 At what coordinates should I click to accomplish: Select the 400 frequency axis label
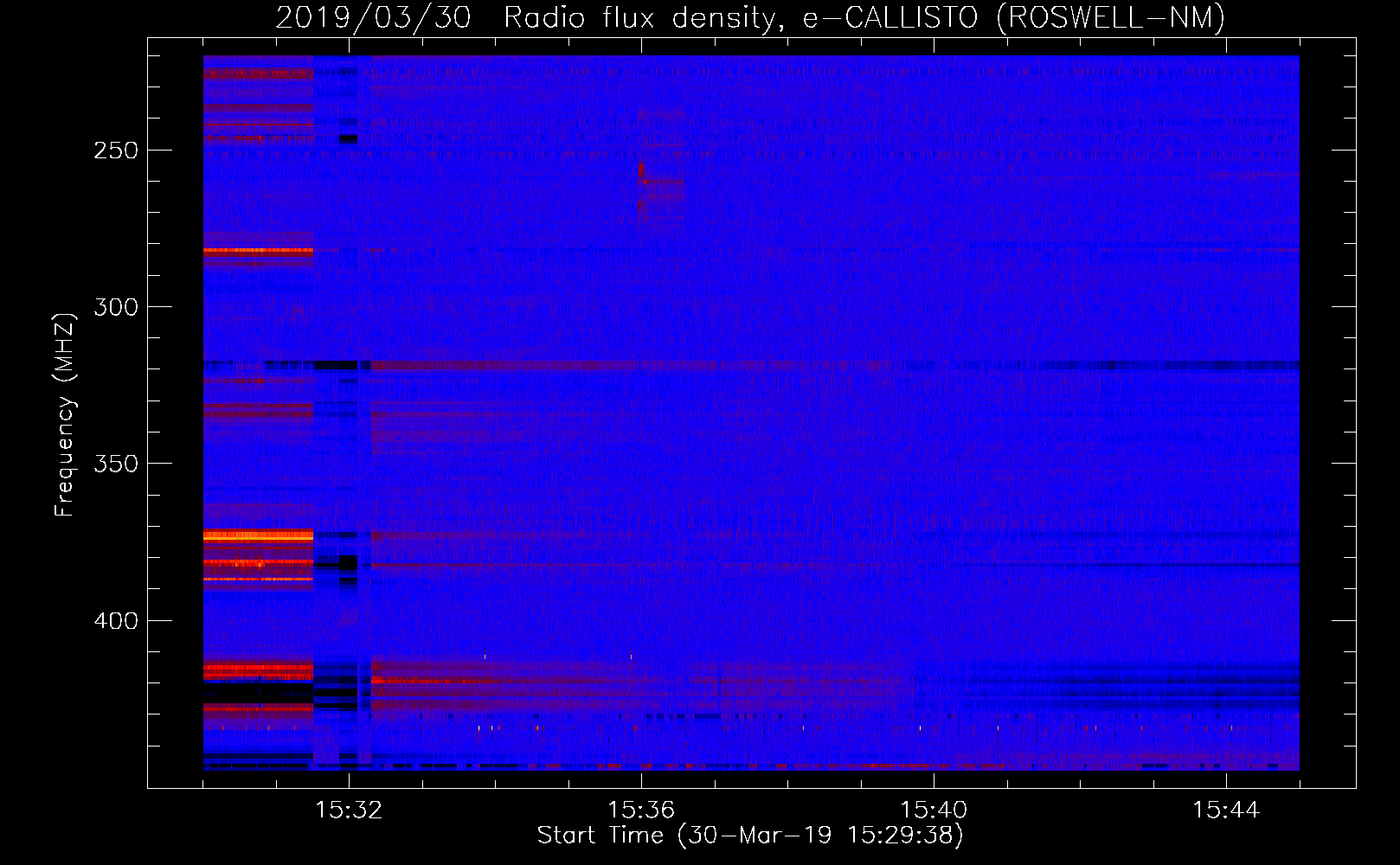pyautogui.click(x=116, y=621)
